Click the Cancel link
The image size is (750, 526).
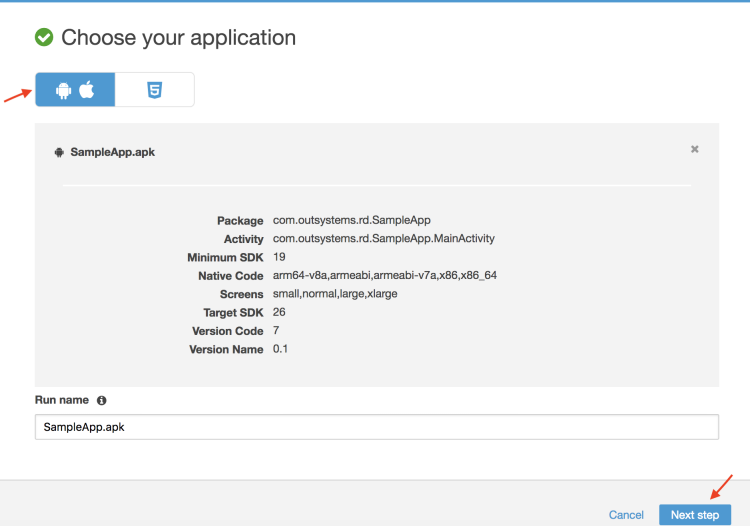pos(626,515)
